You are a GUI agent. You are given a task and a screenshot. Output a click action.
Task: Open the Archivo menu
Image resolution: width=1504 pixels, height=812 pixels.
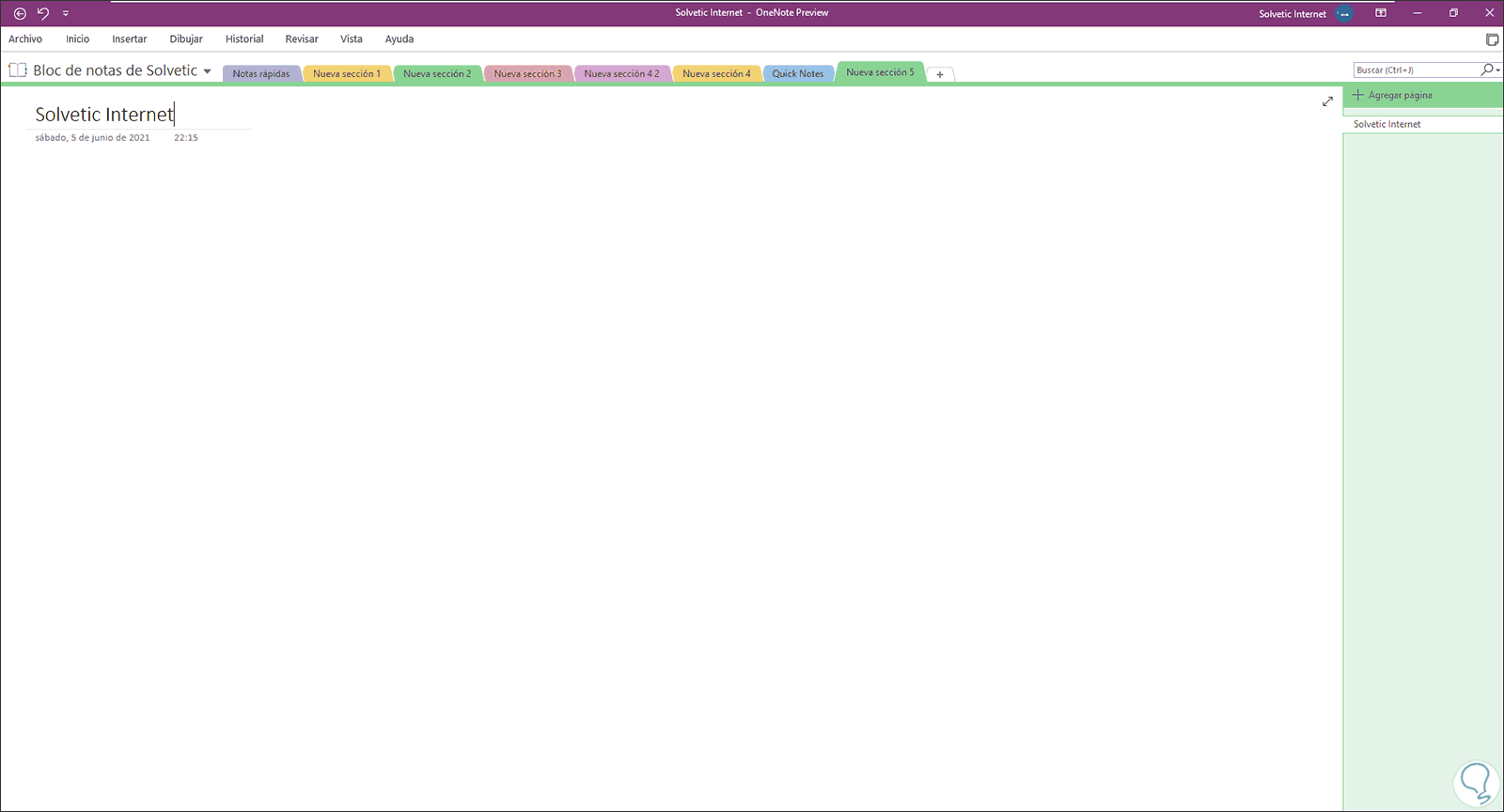(25, 39)
